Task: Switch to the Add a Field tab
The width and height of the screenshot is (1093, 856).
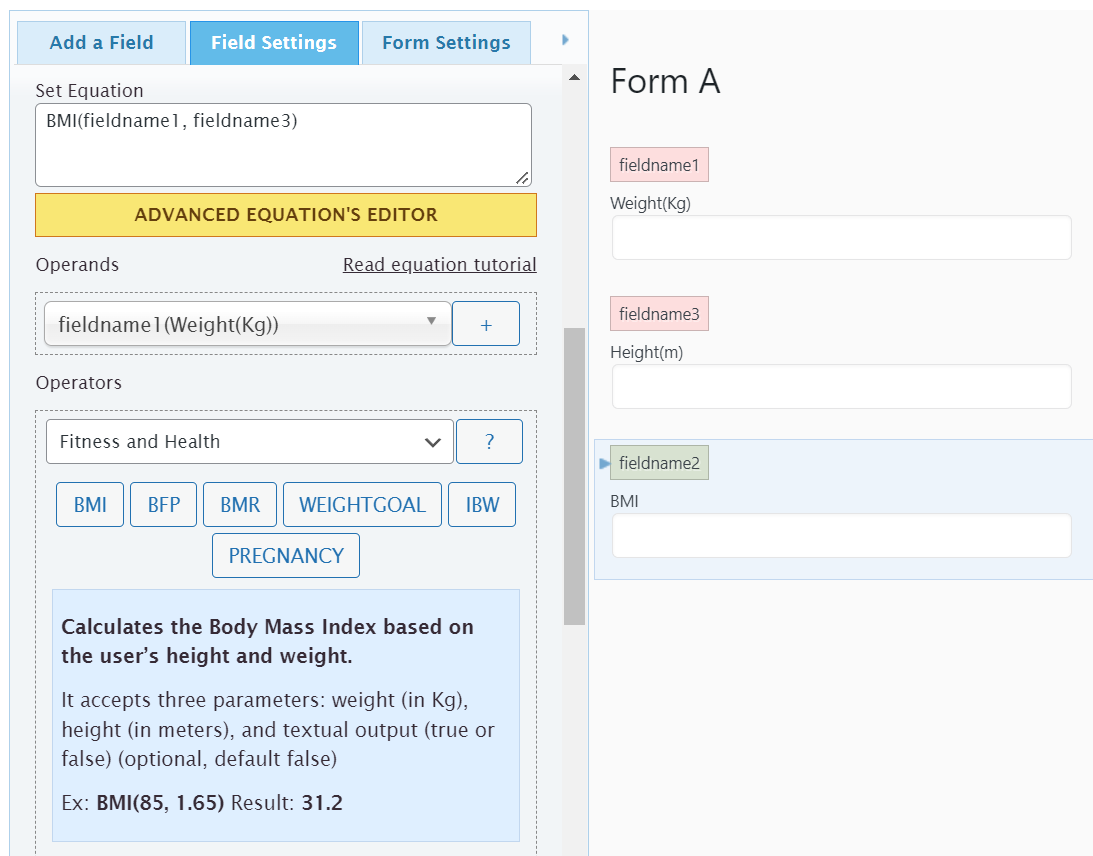Action: 102,43
